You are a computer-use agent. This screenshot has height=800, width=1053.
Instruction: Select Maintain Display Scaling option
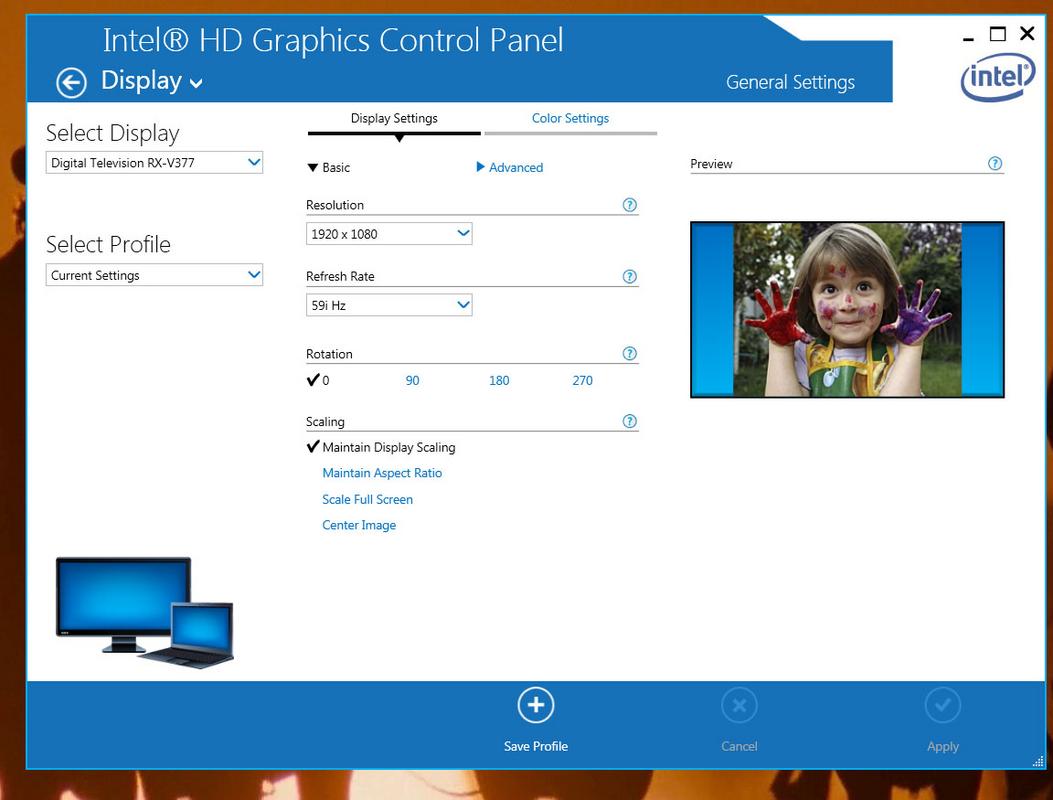tap(381, 447)
